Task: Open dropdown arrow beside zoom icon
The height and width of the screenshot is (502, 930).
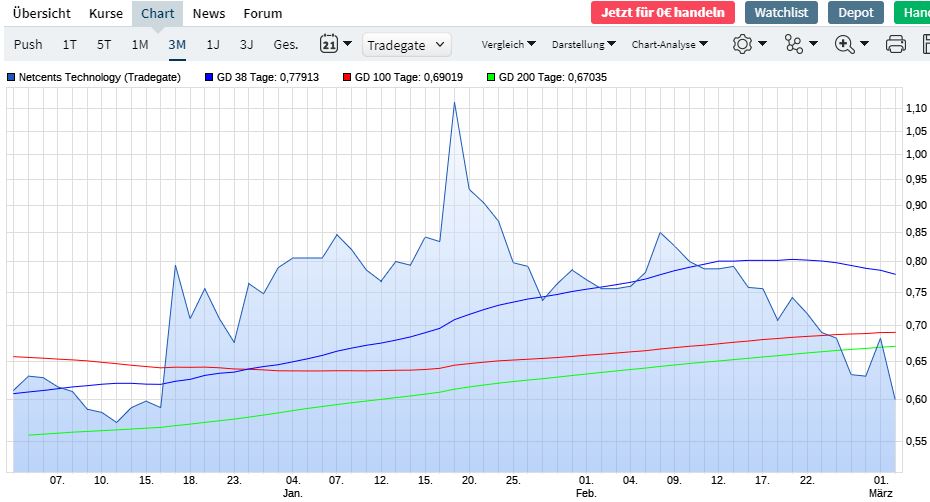Action: (x=864, y=43)
